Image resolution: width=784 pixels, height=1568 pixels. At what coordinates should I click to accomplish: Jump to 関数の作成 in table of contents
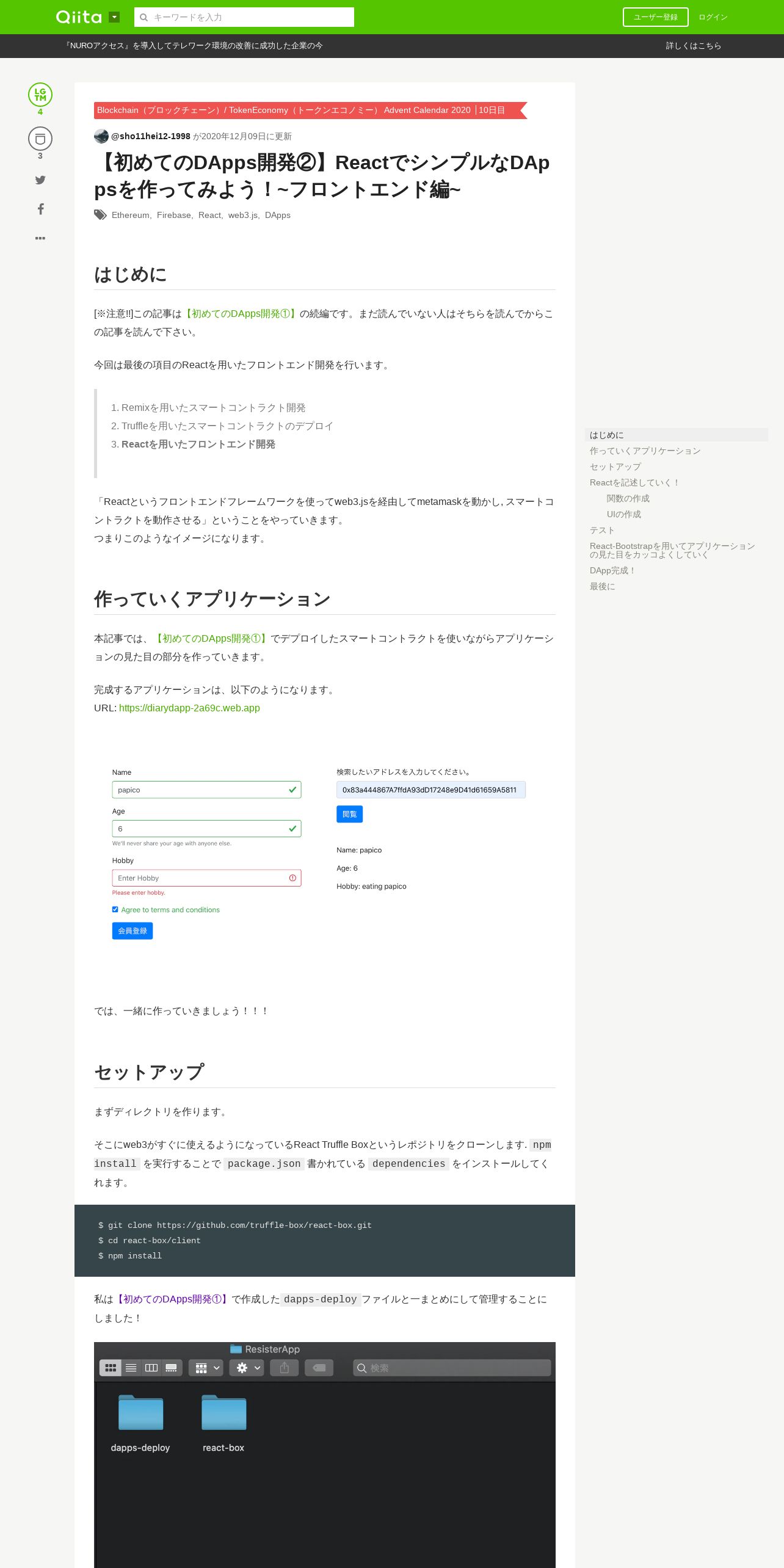click(x=628, y=498)
